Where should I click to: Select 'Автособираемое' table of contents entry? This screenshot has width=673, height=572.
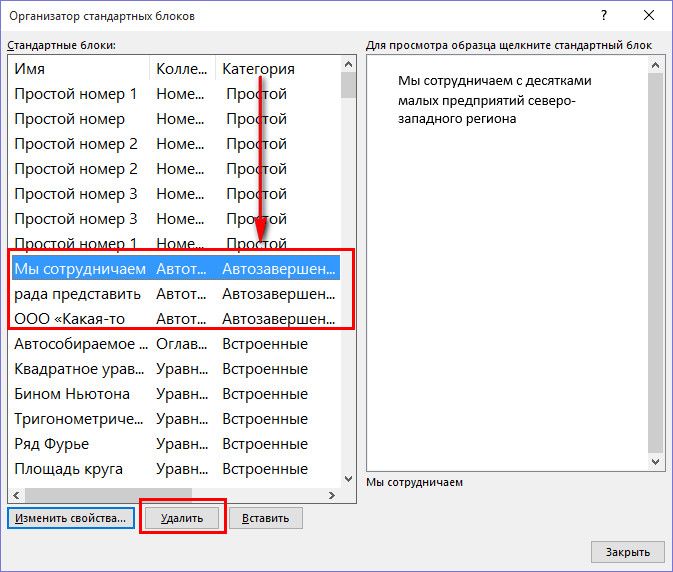click(77, 344)
